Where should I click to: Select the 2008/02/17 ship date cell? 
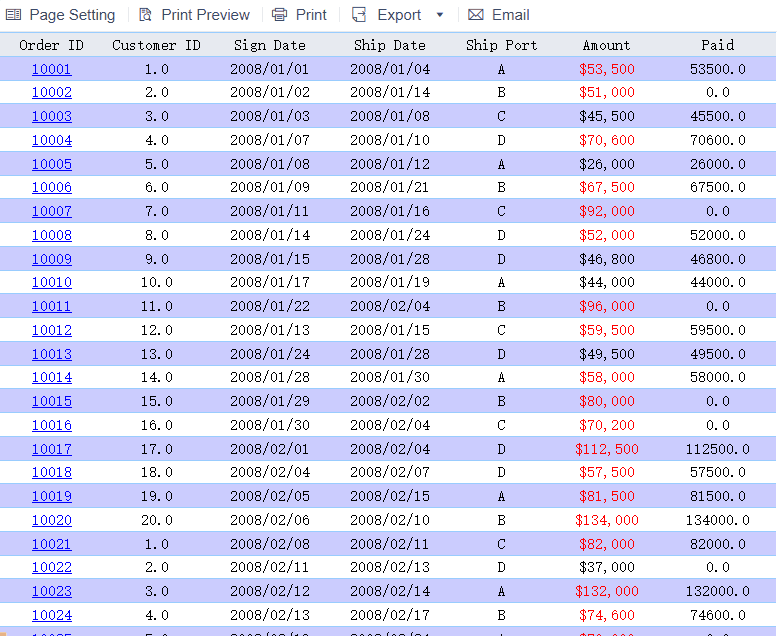(390, 615)
